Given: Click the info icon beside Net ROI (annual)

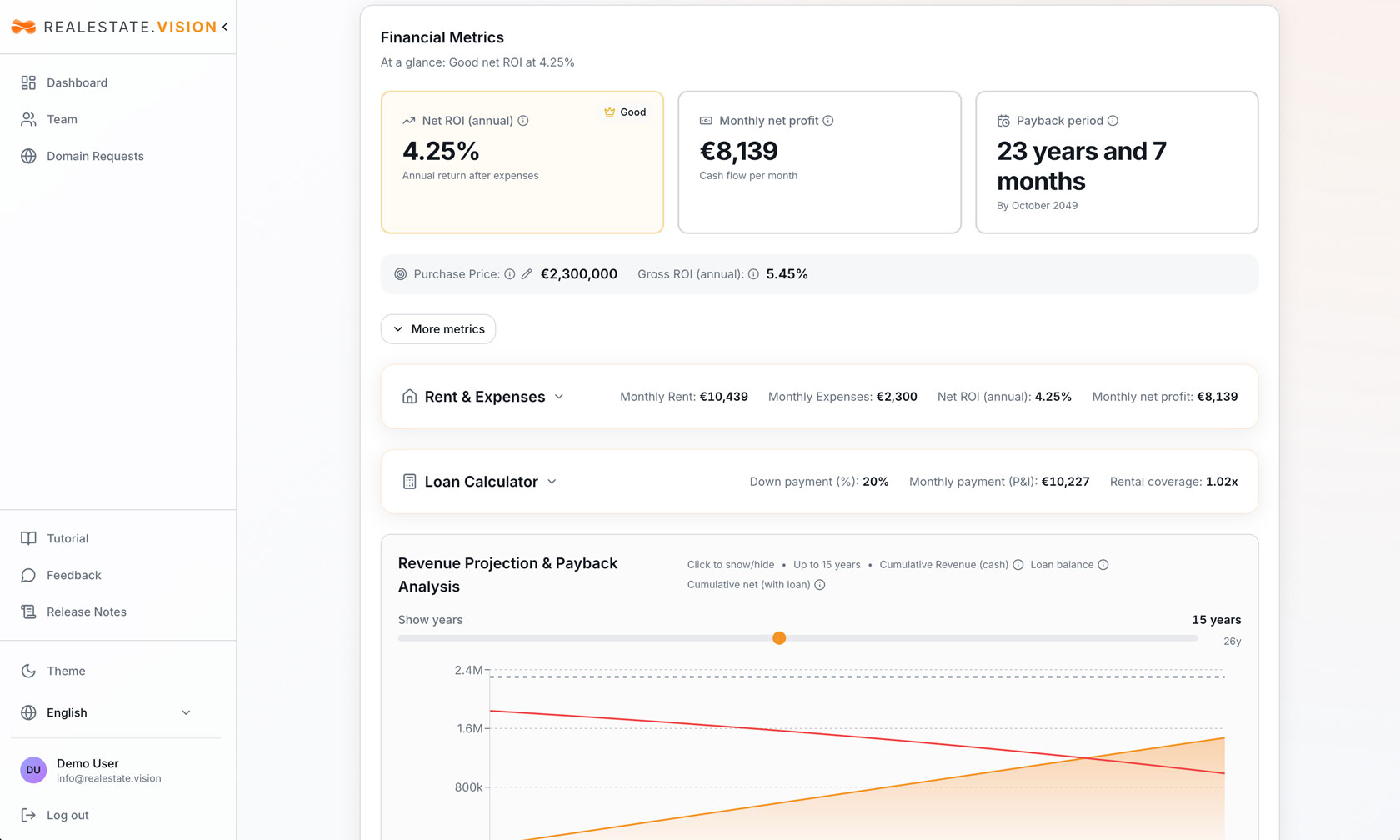Looking at the screenshot, I should point(523,120).
